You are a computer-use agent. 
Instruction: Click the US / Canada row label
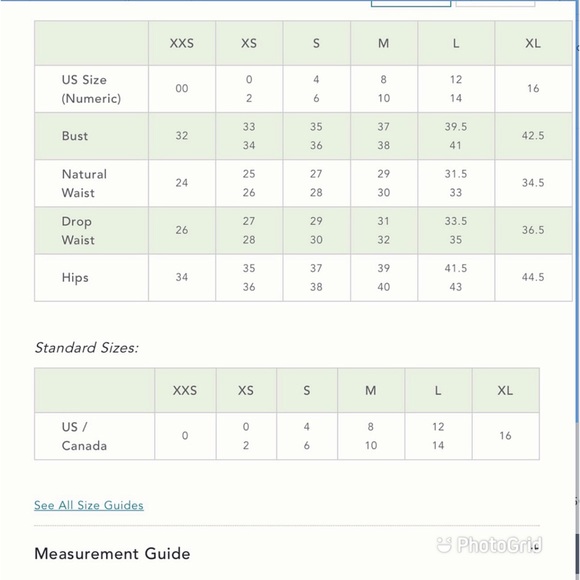coord(84,436)
